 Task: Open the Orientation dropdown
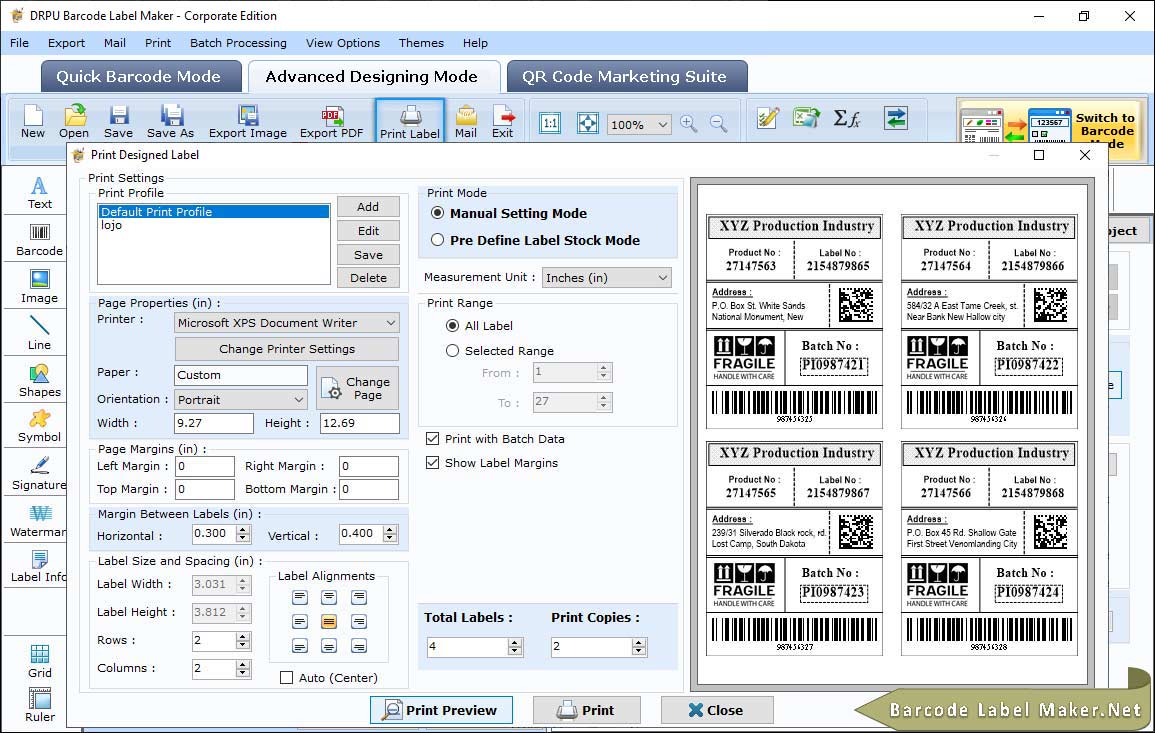click(241, 399)
